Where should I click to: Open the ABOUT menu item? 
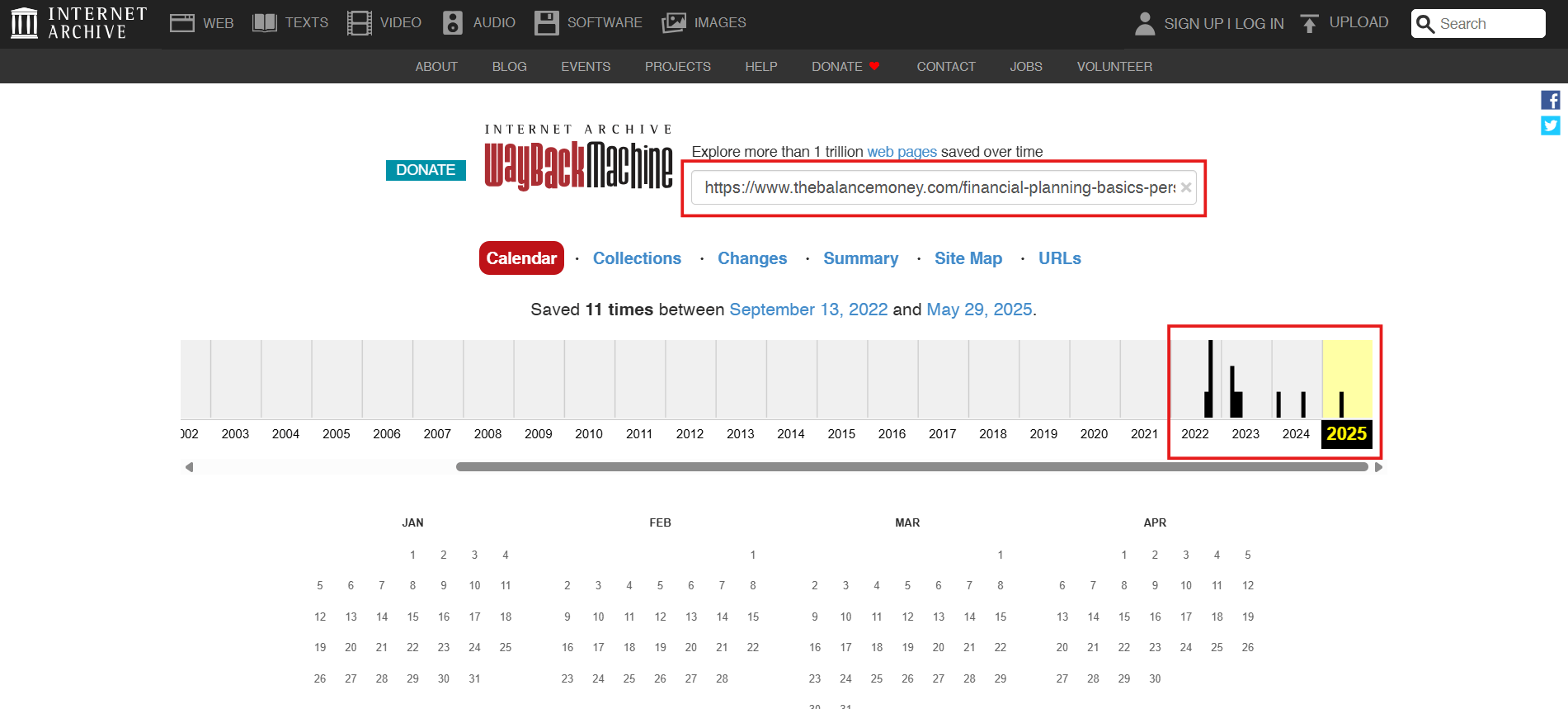point(436,67)
